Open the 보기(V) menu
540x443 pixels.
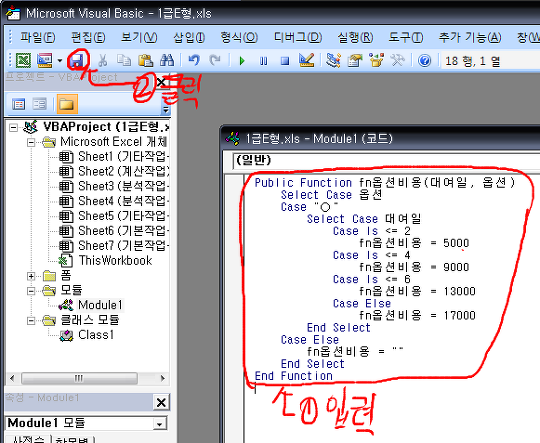[139, 37]
